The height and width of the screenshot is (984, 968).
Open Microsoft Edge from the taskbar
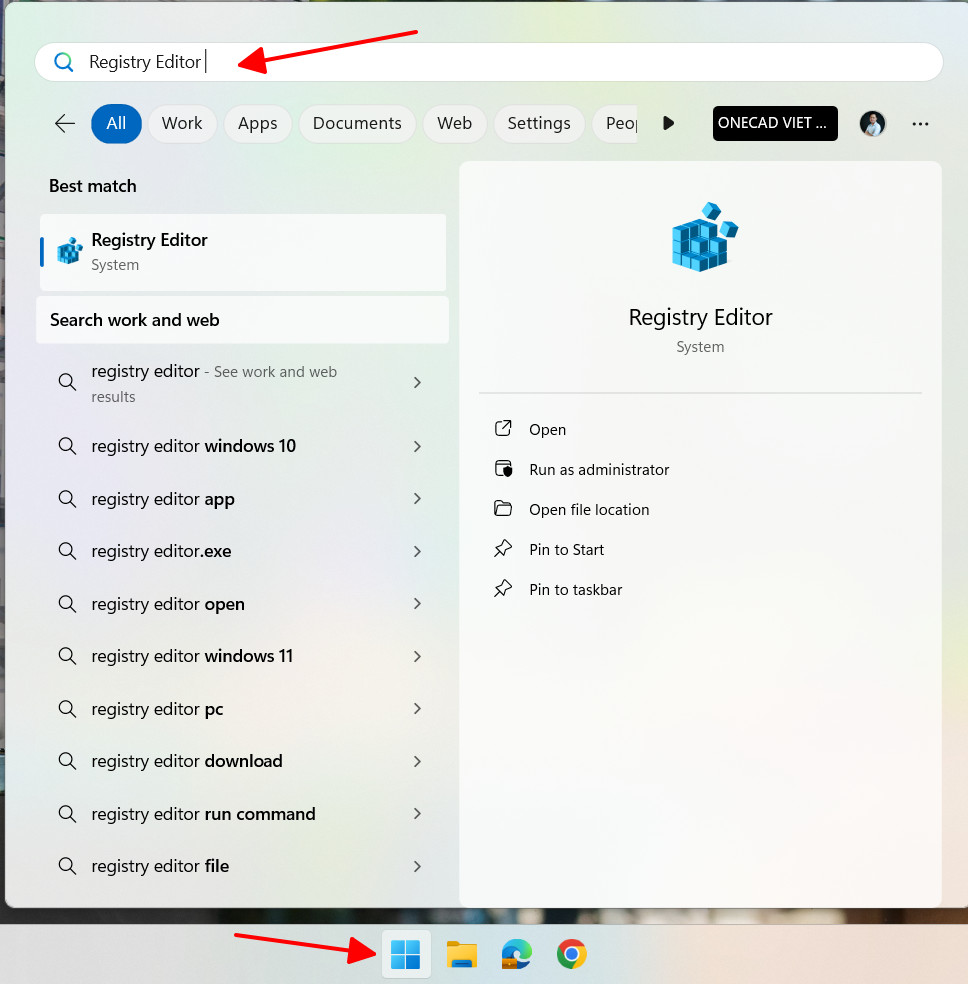click(516, 955)
